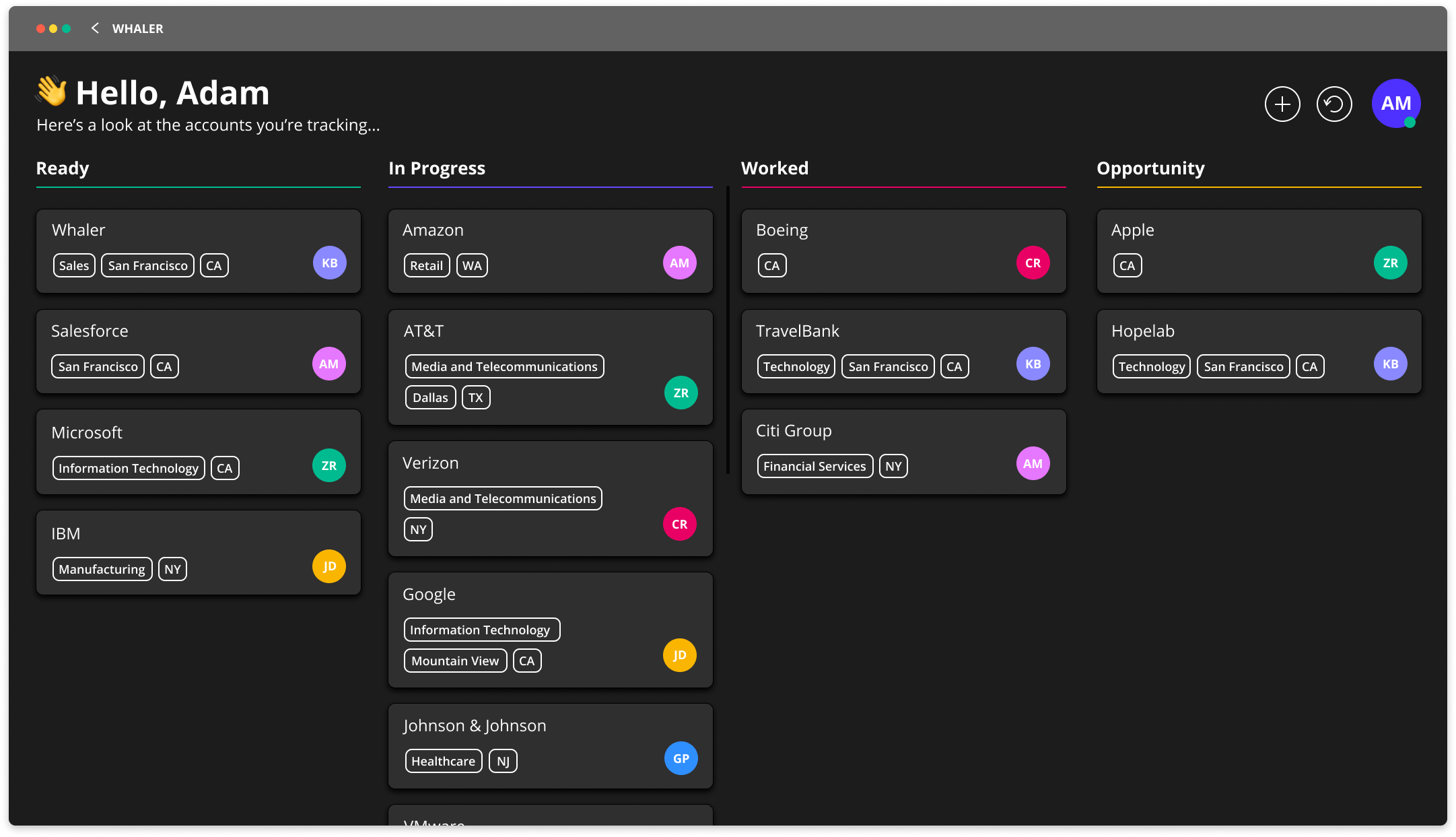Click the green online status dot on the profile avatar
The width and height of the screenshot is (1456, 837).
[1412, 123]
